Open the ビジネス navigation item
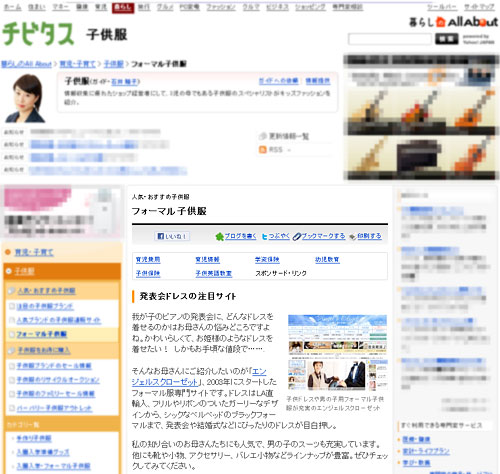Screen dimensions: 500x474 (277, 7)
